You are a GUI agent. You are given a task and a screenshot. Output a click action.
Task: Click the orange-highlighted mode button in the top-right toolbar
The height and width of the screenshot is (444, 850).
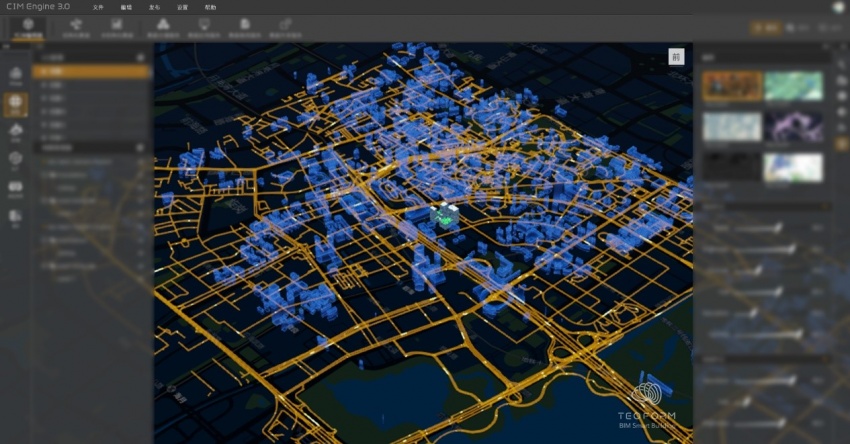point(765,28)
